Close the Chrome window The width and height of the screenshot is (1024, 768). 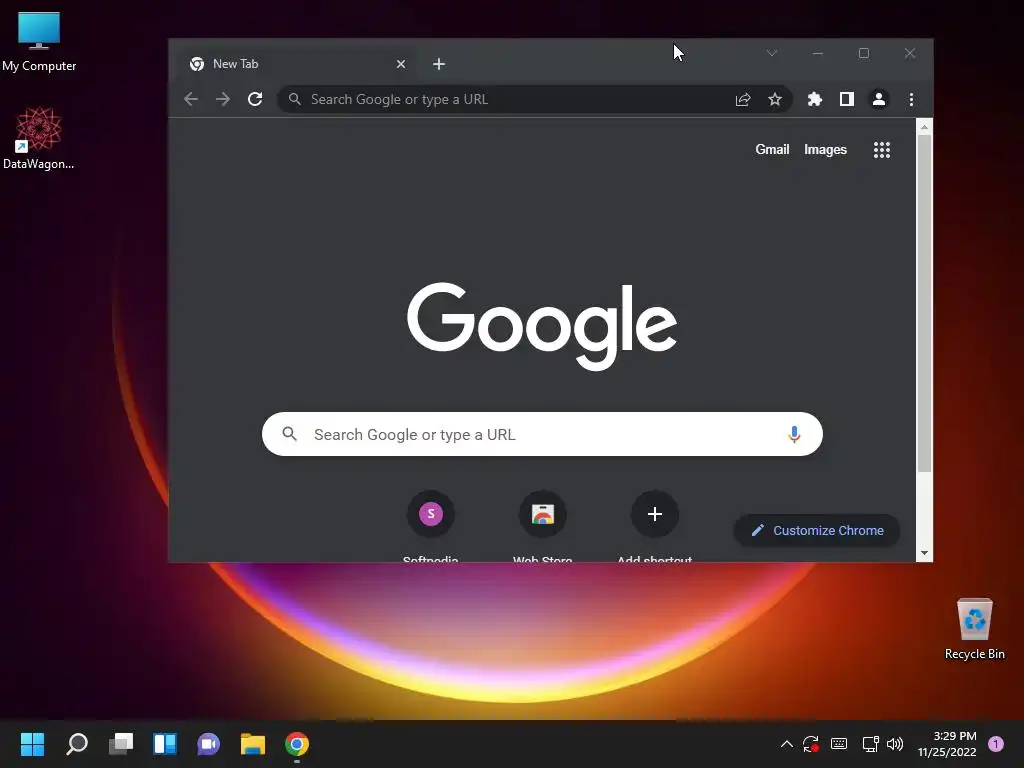(910, 53)
